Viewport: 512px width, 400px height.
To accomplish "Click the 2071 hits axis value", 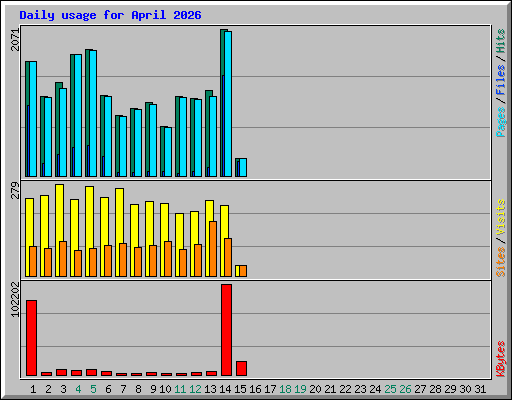I will point(15,40).
